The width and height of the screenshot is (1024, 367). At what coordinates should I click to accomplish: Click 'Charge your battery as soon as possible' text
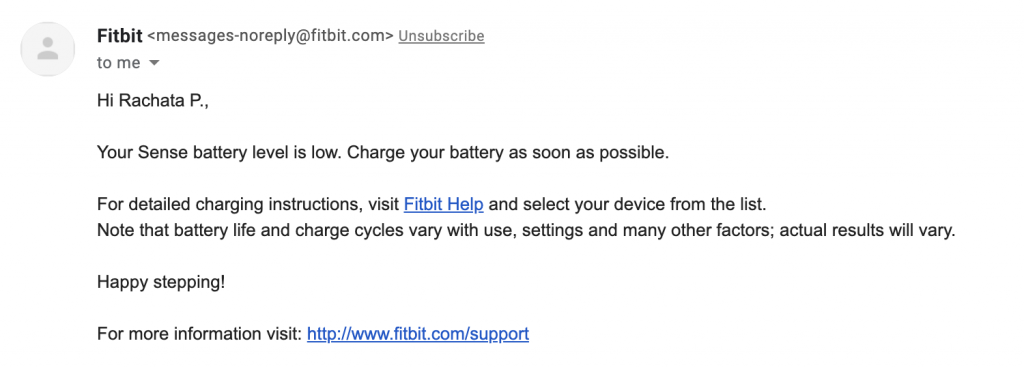click(x=509, y=153)
